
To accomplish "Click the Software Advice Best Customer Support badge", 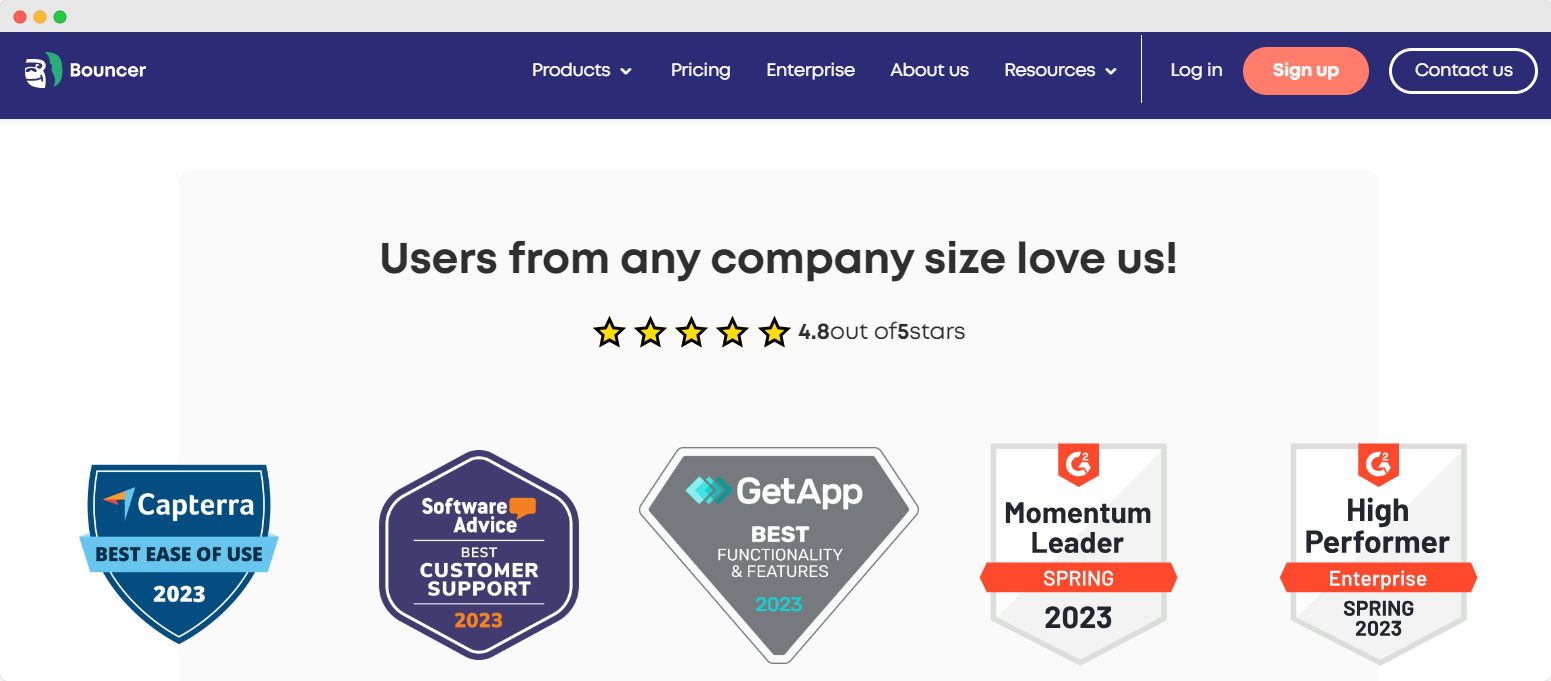I will click(x=479, y=555).
